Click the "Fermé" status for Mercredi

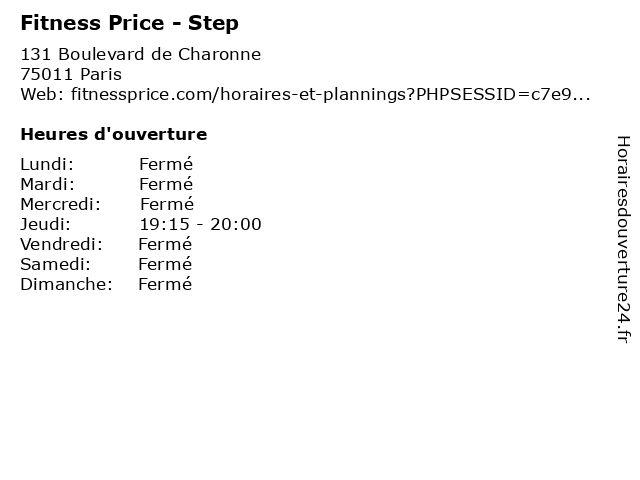(166, 204)
